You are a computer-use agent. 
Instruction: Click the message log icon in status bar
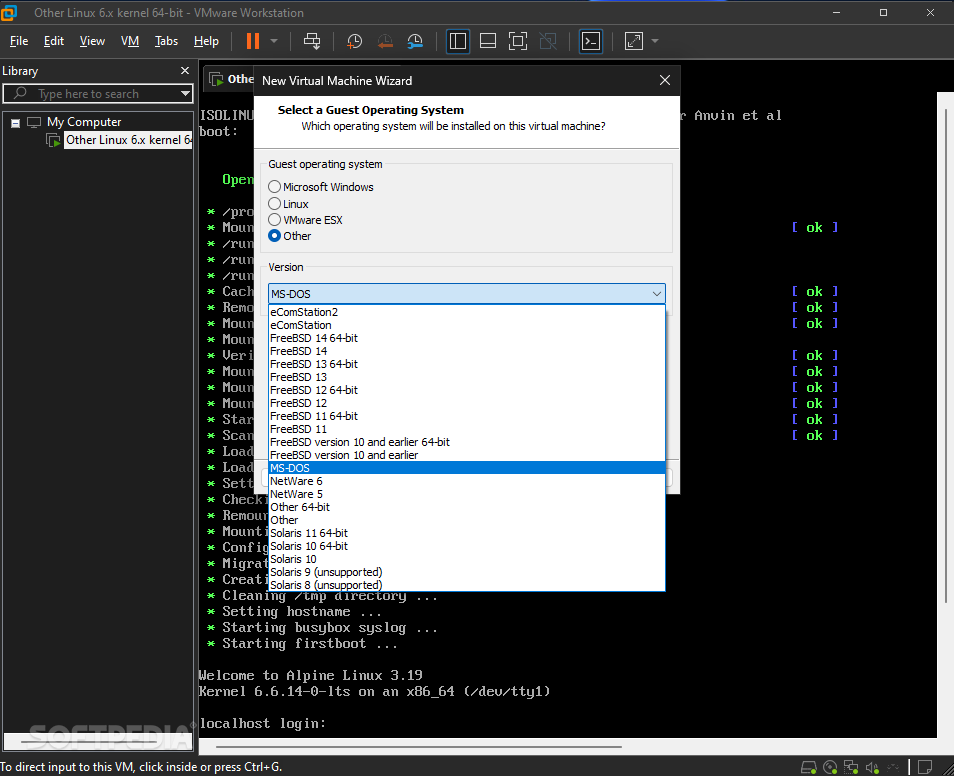925,767
